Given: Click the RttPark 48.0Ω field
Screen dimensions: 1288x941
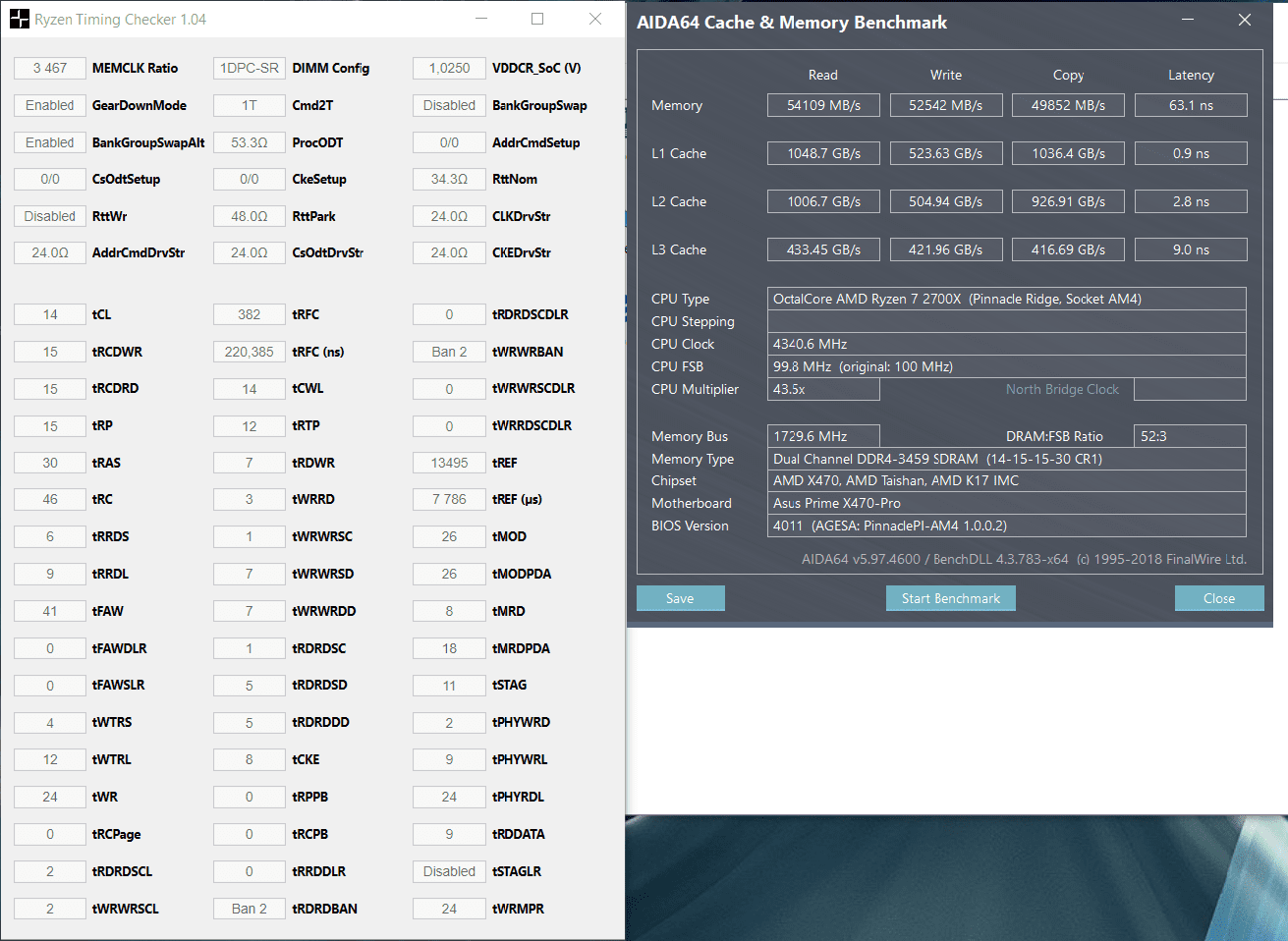Looking at the screenshot, I should pyautogui.click(x=250, y=216).
